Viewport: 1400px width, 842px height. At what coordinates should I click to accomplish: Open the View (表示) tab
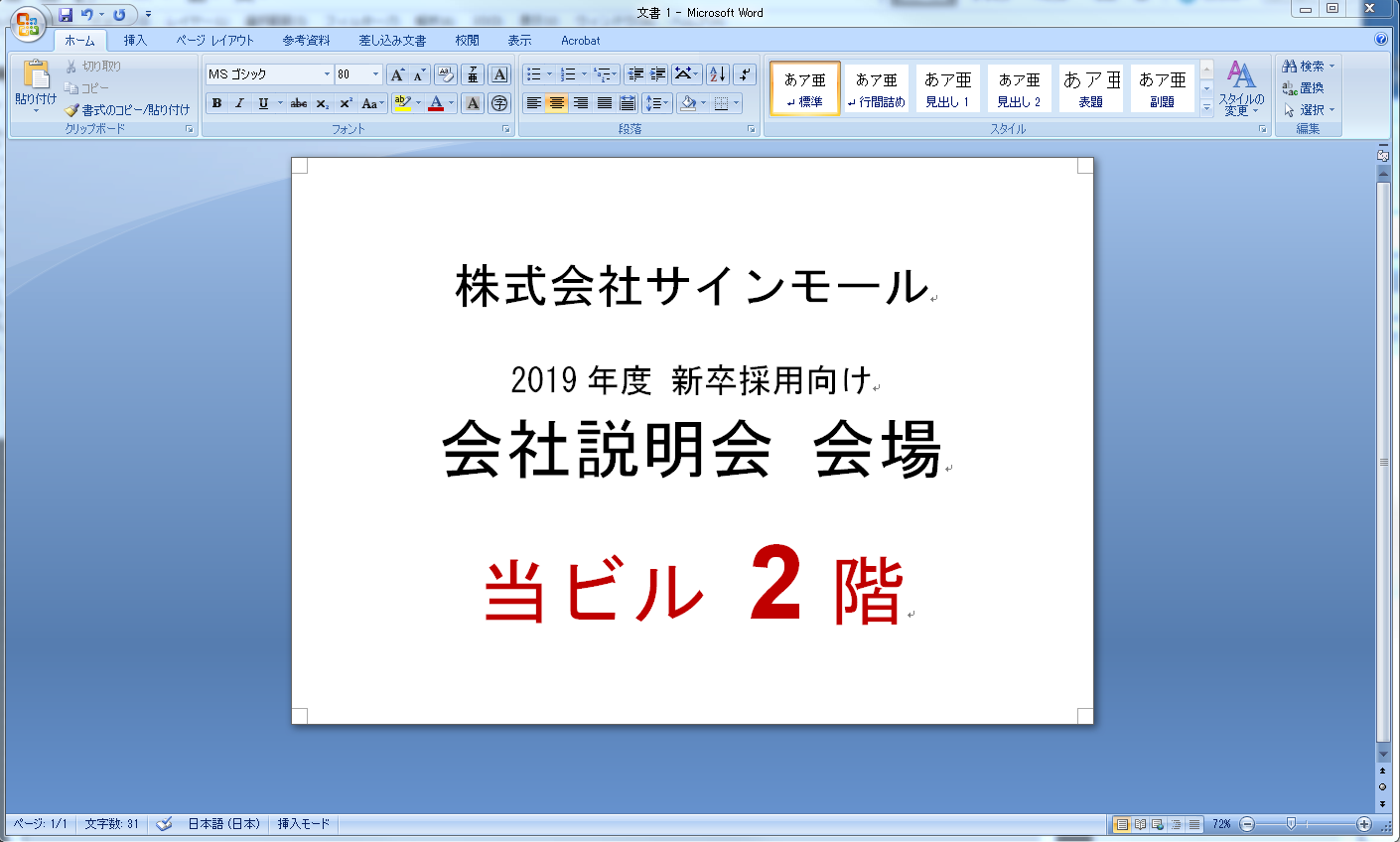click(519, 41)
